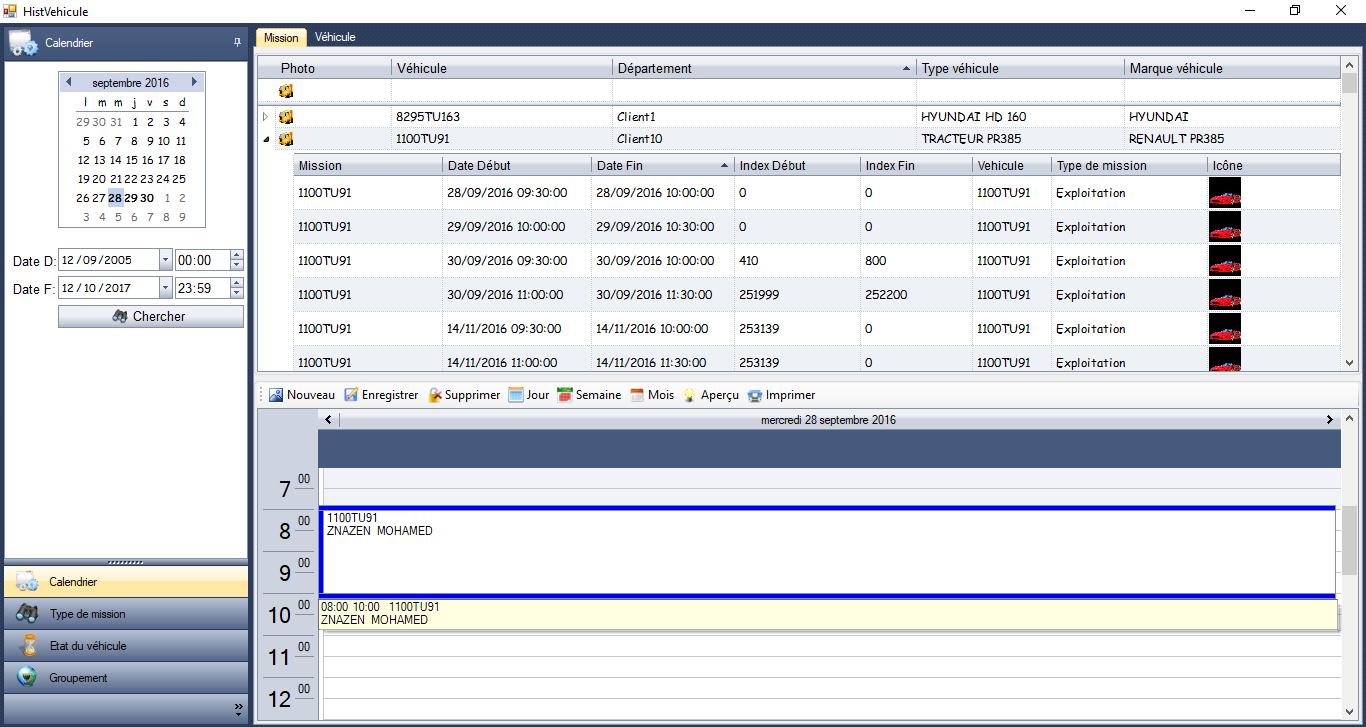The height and width of the screenshot is (727, 1366).
Task: Switch to the Véhicule tab
Action: pos(335,37)
